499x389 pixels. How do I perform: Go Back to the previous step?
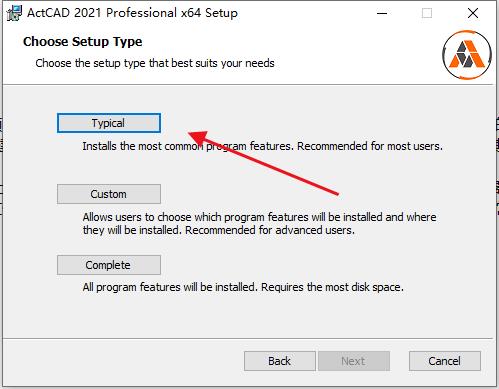click(280, 361)
